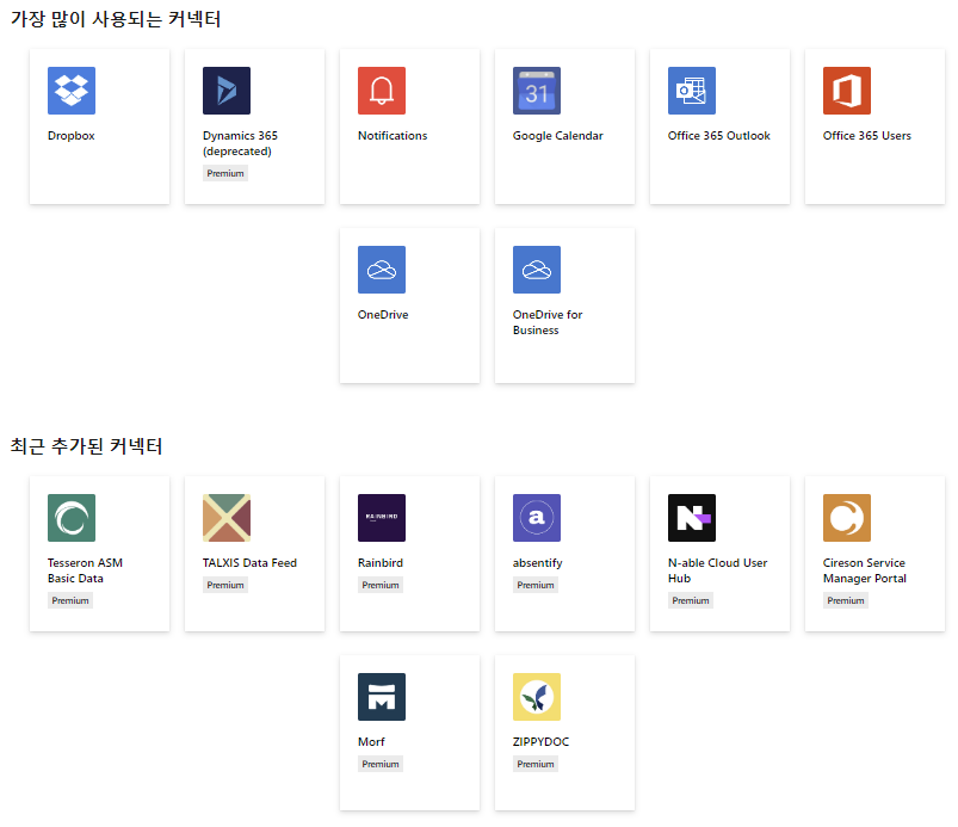Select the OneDrive cloud icon
Viewport: 958px width, 827px height.
[x=382, y=269]
